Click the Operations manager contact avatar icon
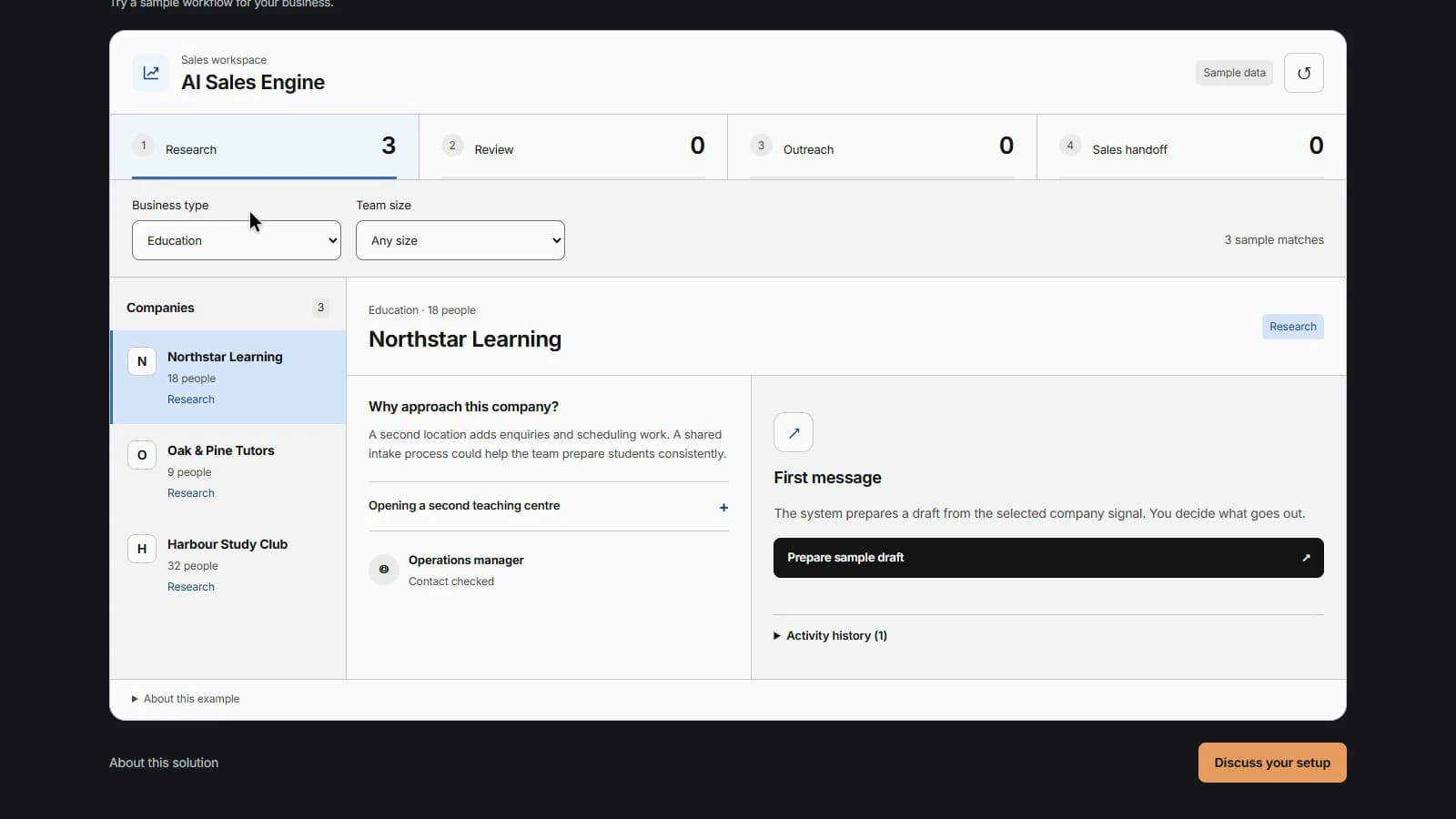This screenshot has height=819, width=1456. [384, 570]
